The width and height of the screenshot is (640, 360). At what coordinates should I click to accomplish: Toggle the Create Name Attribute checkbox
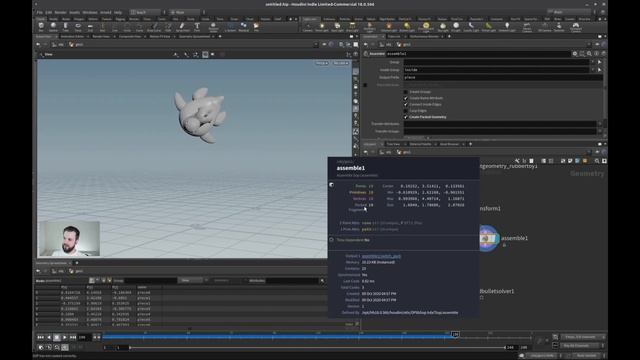(x=406, y=98)
